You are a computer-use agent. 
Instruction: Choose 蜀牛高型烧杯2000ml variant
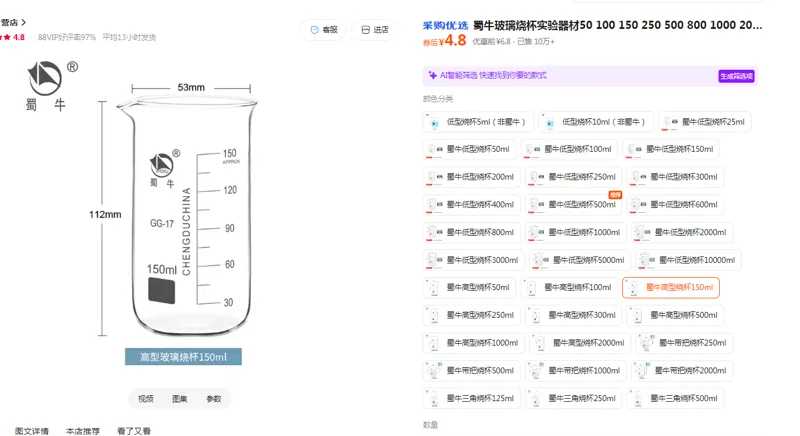(580, 343)
